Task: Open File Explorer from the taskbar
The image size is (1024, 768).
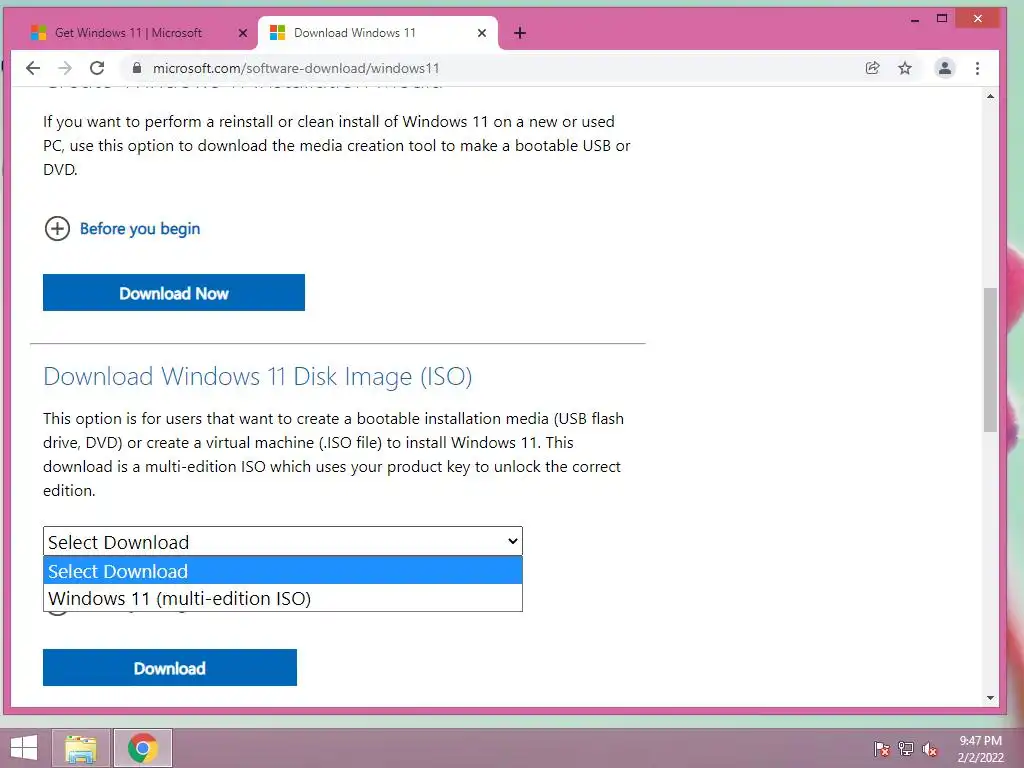Action: pos(81,748)
